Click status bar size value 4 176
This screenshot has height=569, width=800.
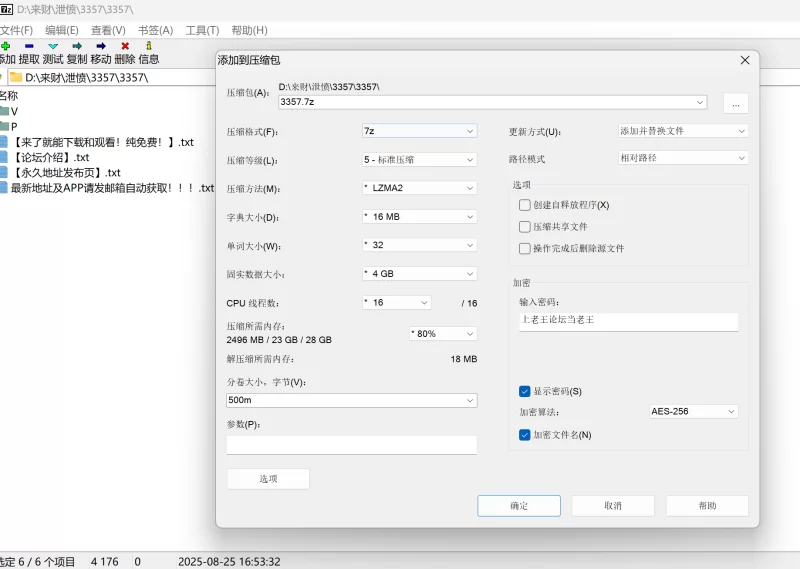point(105,562)
